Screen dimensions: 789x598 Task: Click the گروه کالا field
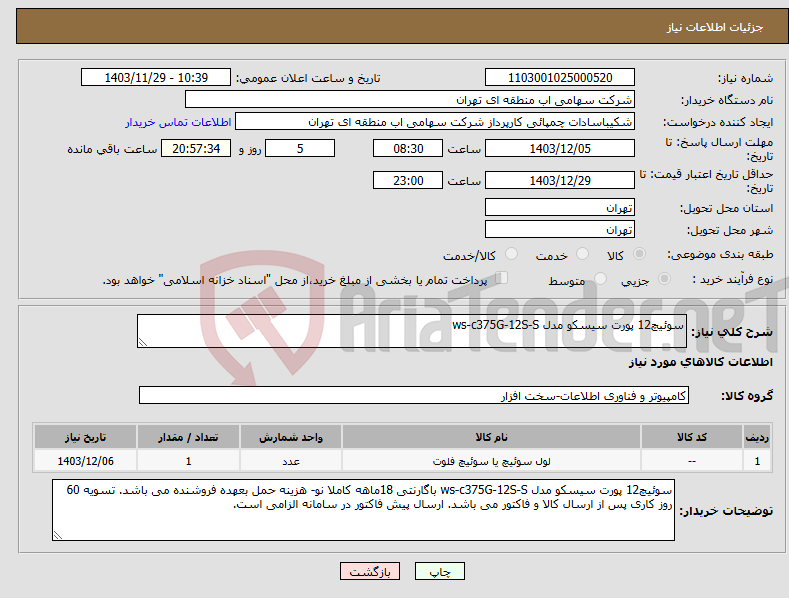tap(414, 396)
